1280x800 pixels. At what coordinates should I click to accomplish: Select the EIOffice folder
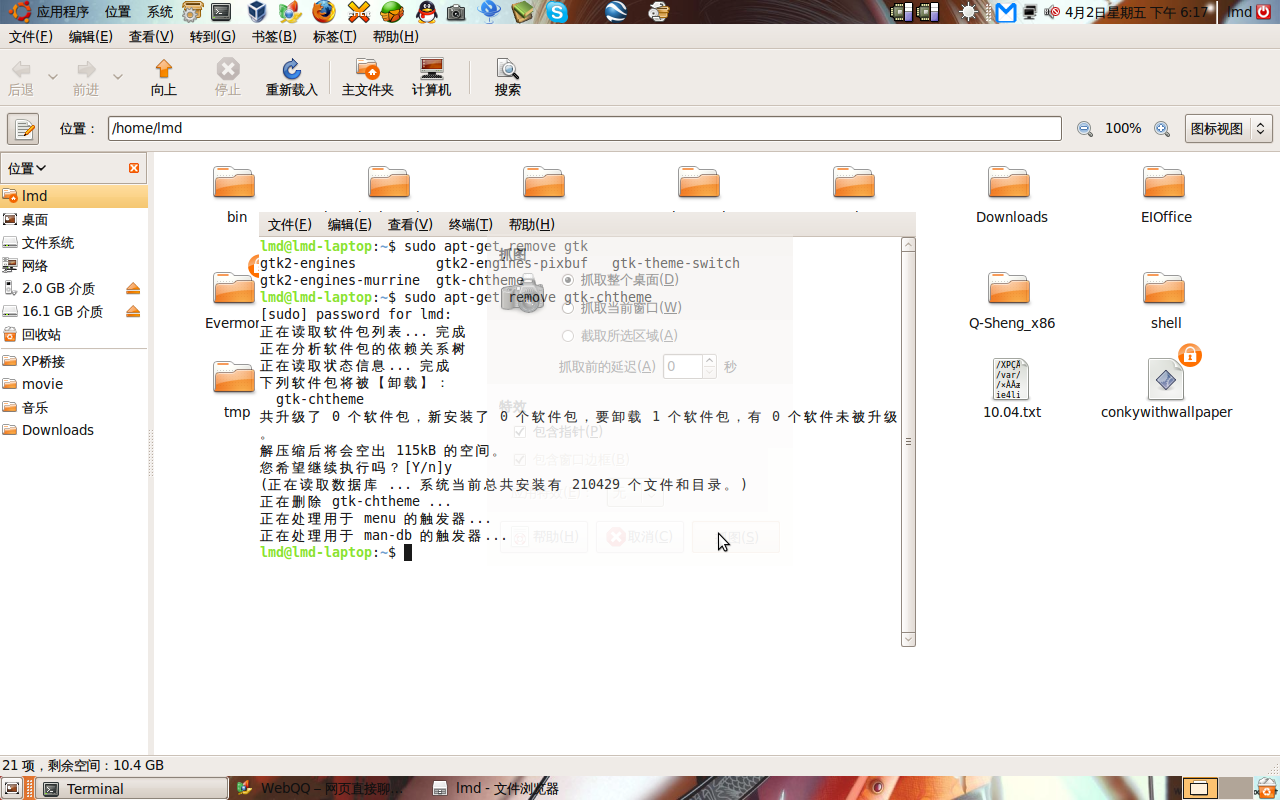1164,182
